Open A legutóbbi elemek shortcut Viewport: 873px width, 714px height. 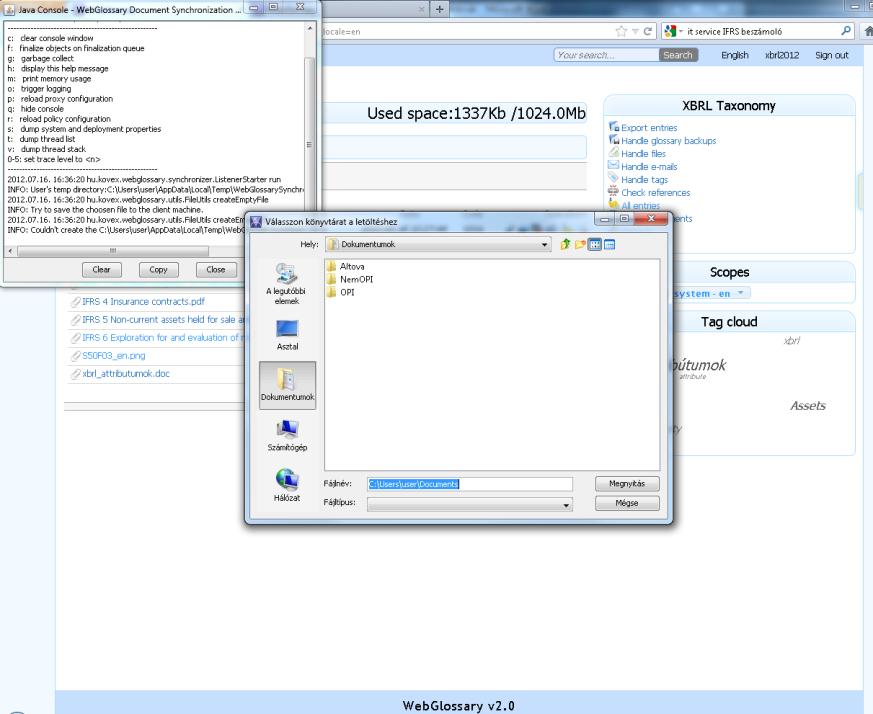287,284
